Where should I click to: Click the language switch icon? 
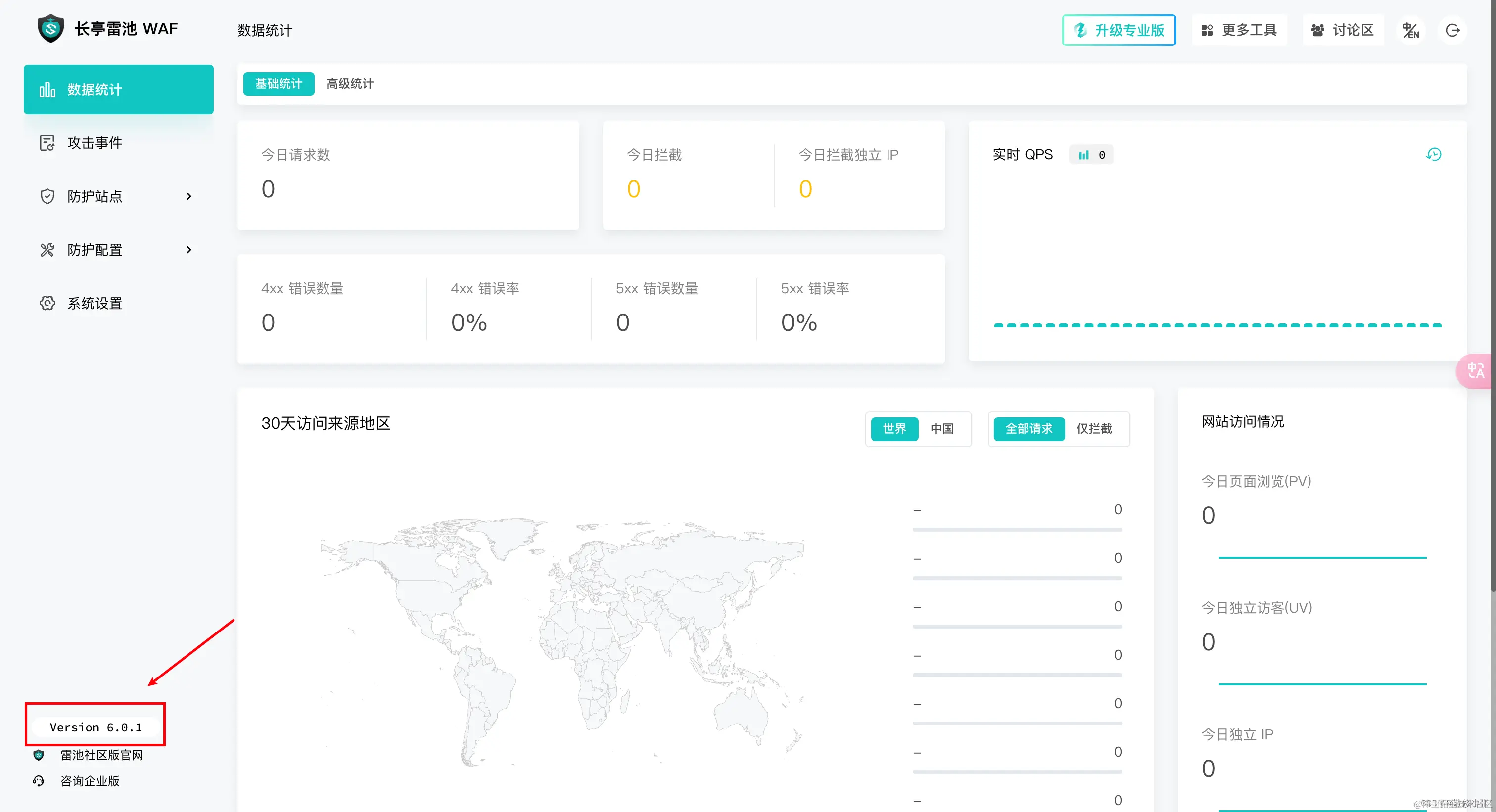pos(1410,30)
